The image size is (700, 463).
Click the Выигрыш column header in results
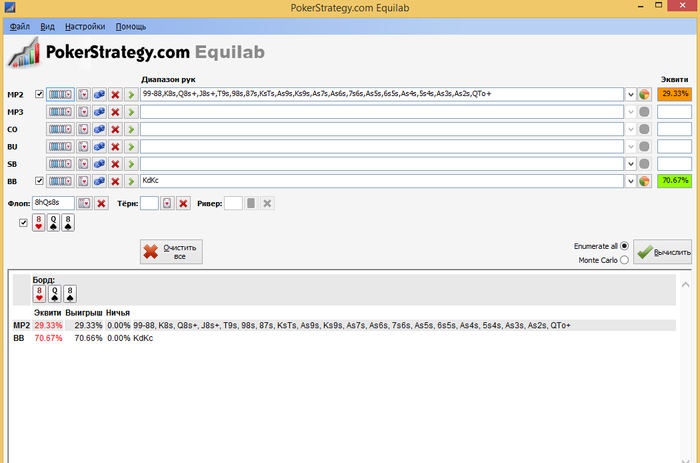coord(84,313)
